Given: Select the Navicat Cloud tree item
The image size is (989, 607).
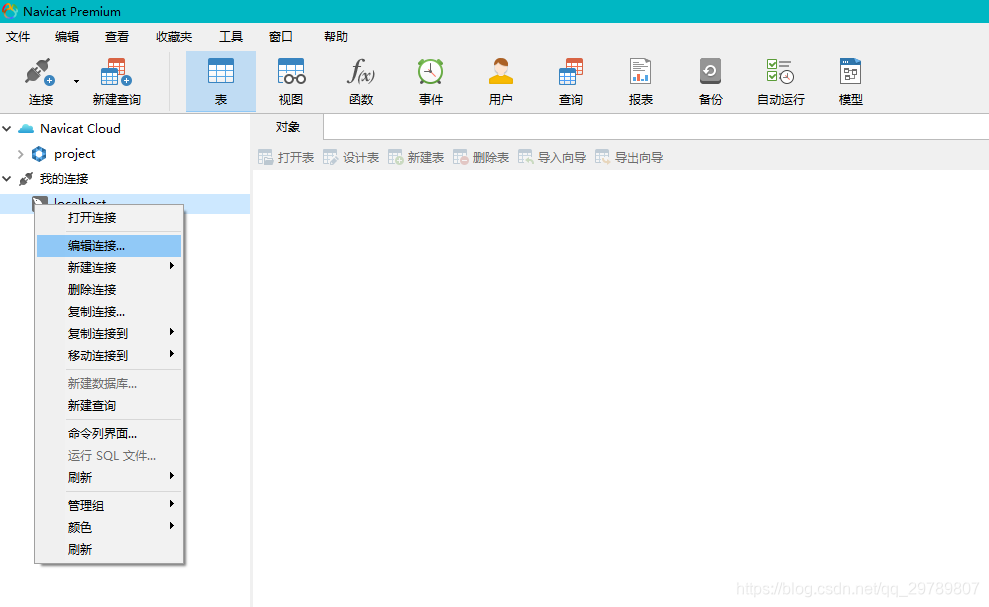Looking at the screenshot, I should point(80,129).
